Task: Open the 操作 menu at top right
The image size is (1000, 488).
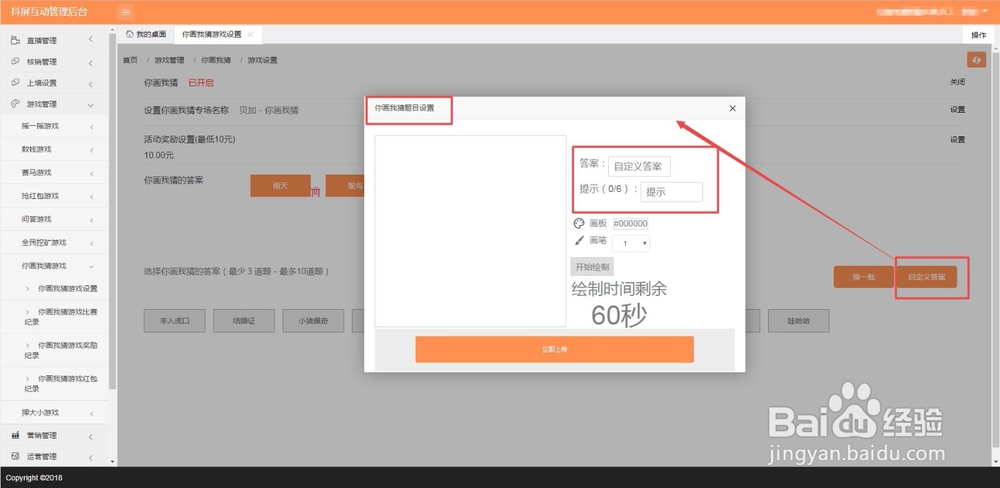Action: point(978,35)
